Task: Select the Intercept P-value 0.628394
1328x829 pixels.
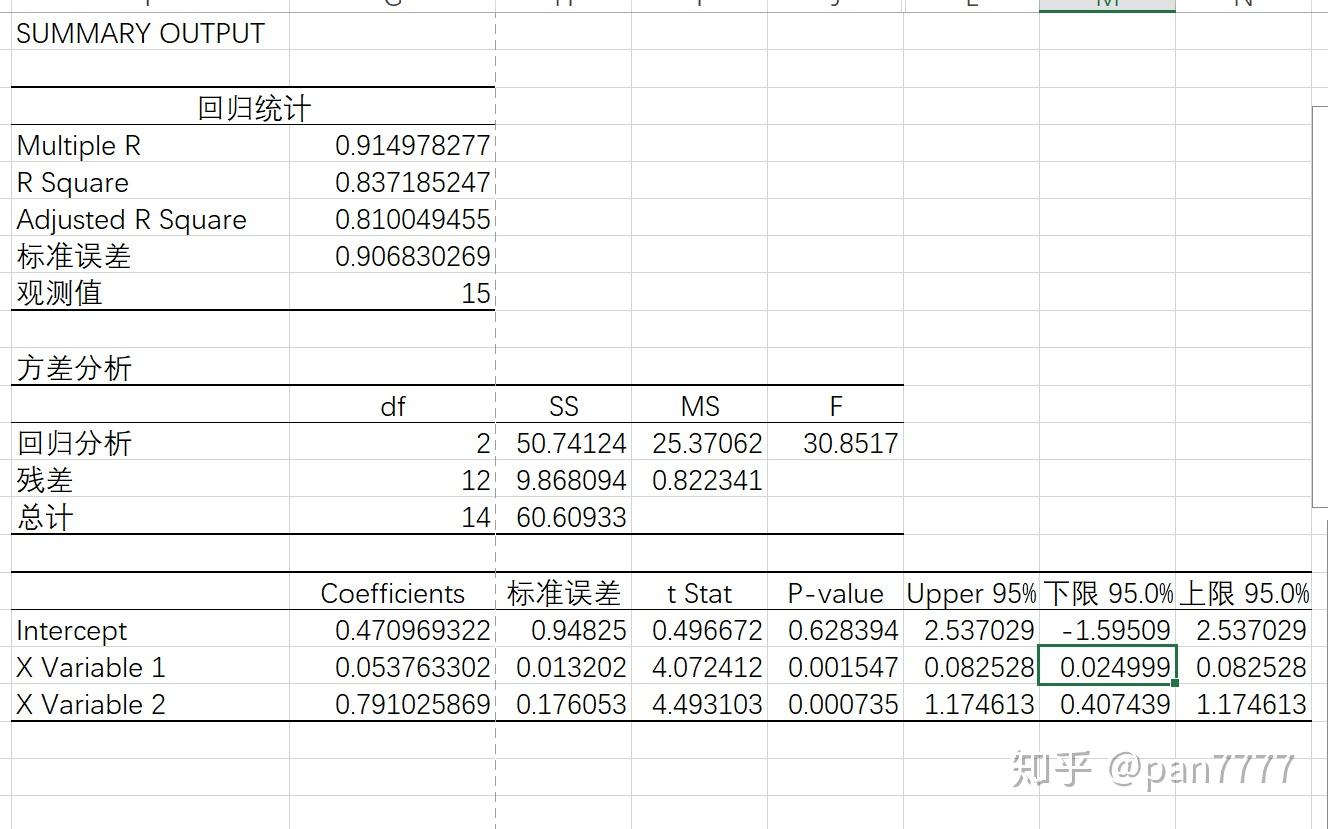Action: (843, 631)
